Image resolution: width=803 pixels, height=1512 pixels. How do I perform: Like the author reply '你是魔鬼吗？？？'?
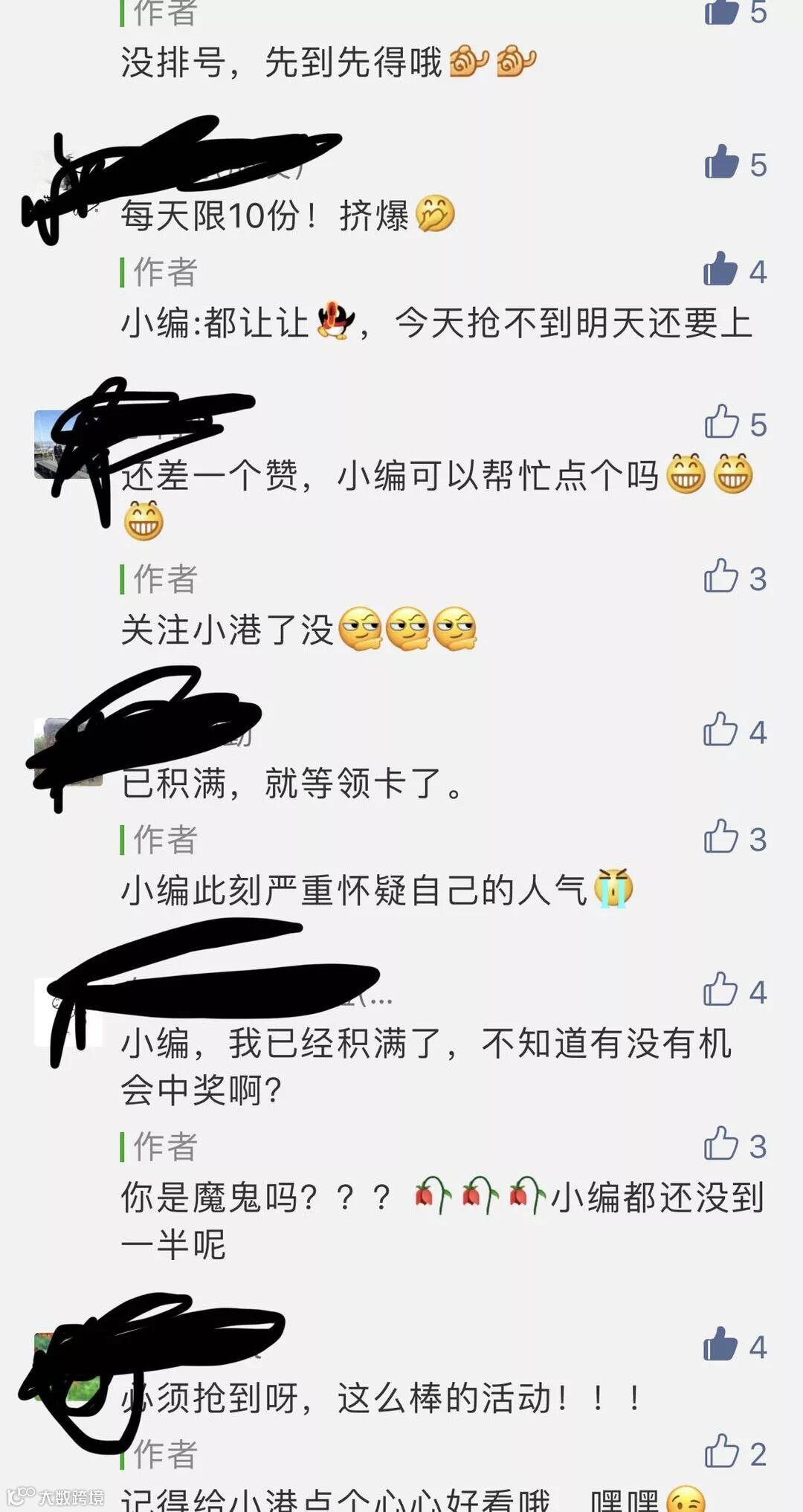[x=720, y=1143]
